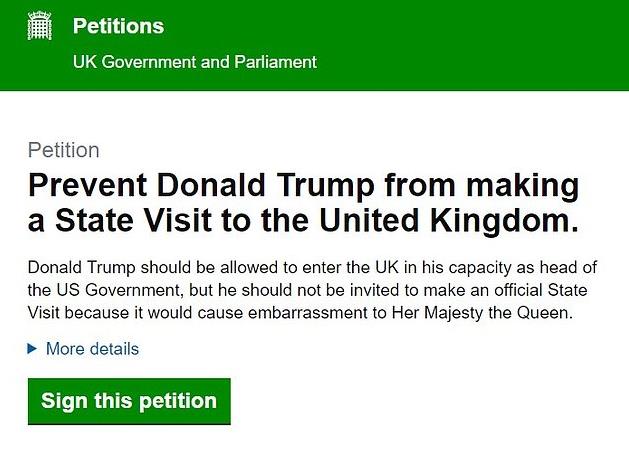Click the More details link text
The image size is (629, 453).
coord(95,349)
